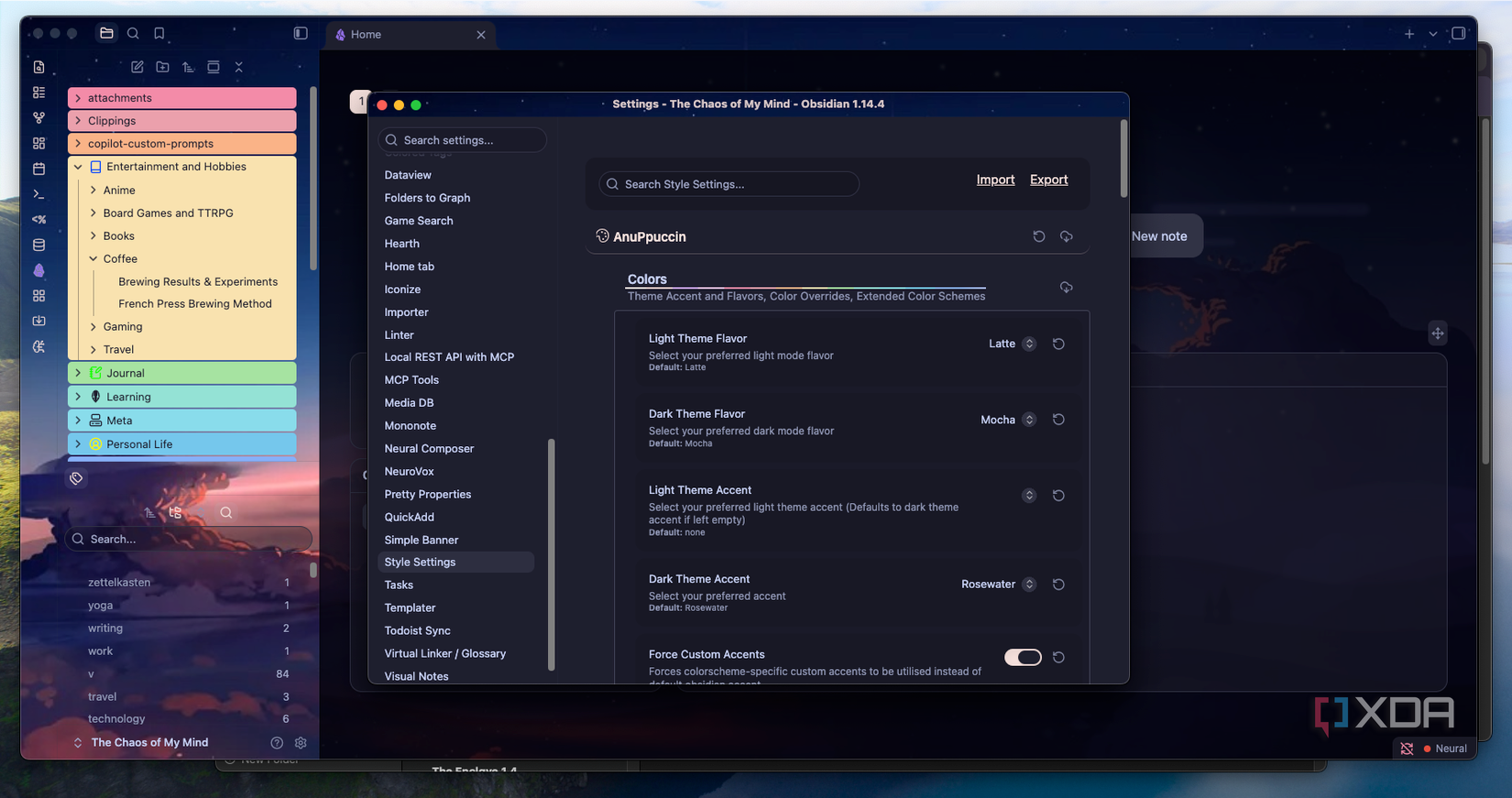Create a new folder in file explorer

coord(162,67)
